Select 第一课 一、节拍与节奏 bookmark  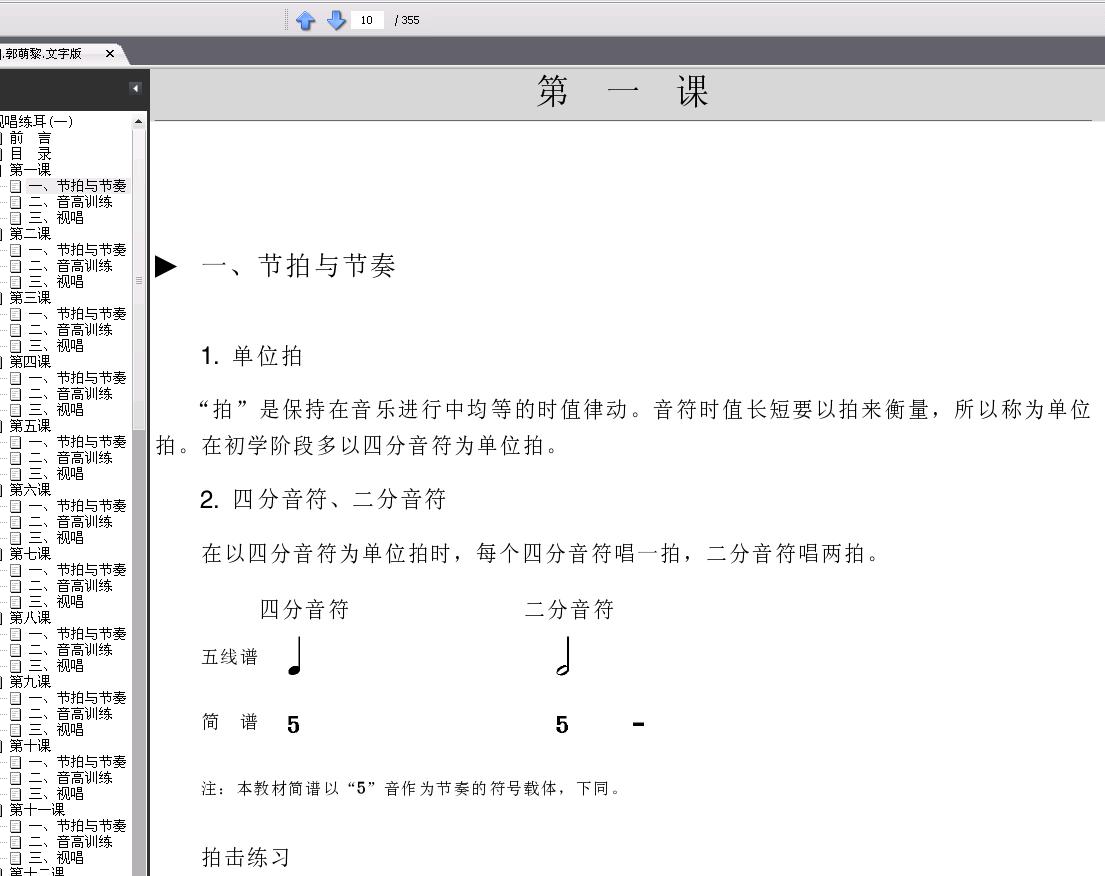tap(78, 186)
